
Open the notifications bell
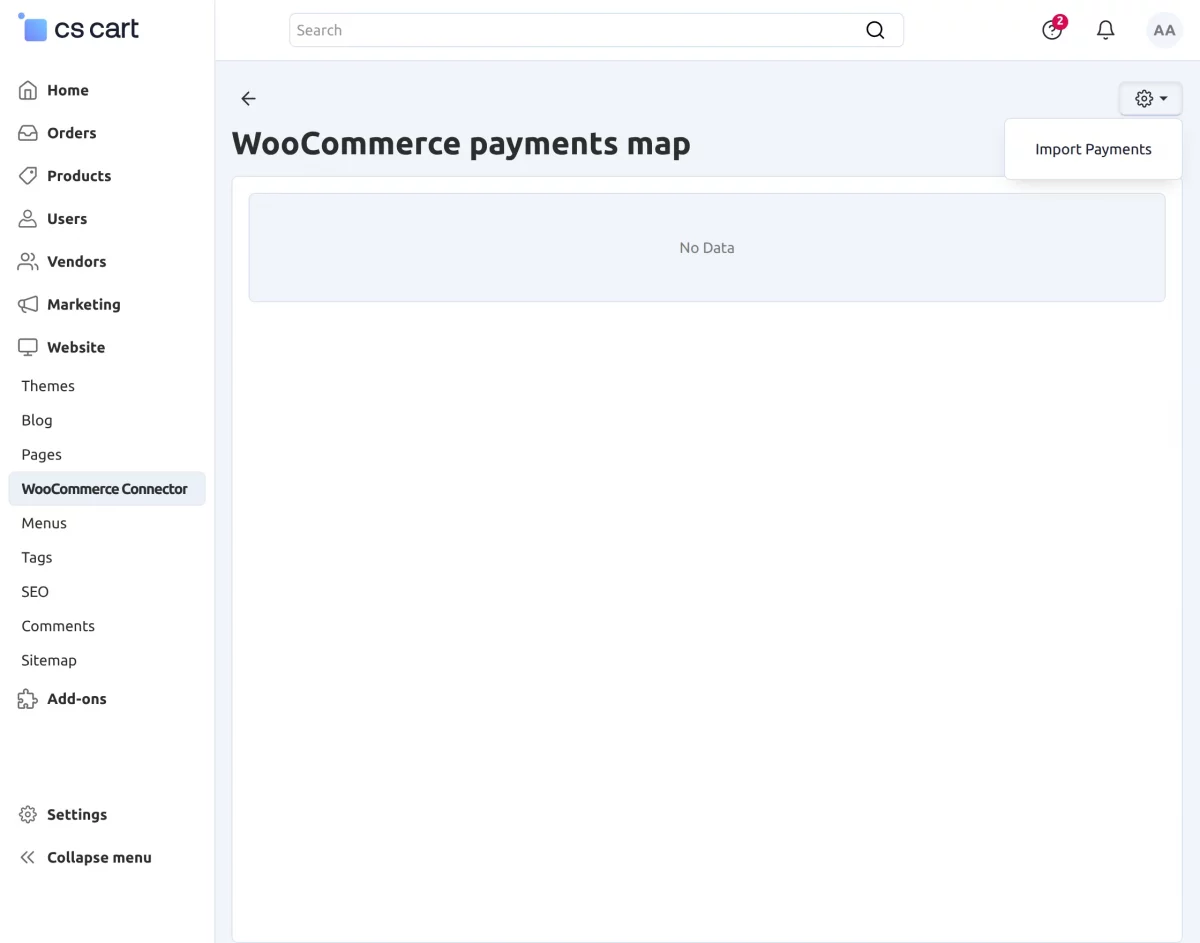tap(1105, 30)
